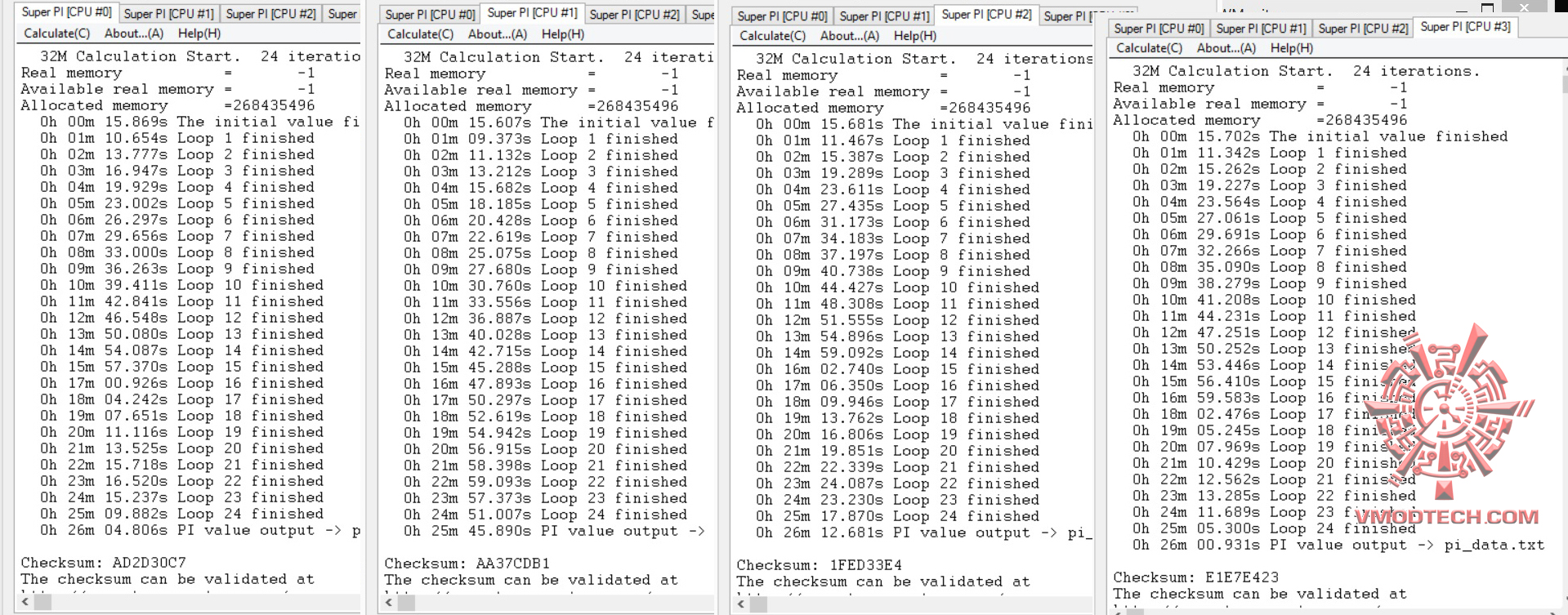Image resolution: width=1568 pixels, height=615 pixels.
Task: Click the Loop 12 line showing 12m 46.548s
Action: click(x=181, y=318)
